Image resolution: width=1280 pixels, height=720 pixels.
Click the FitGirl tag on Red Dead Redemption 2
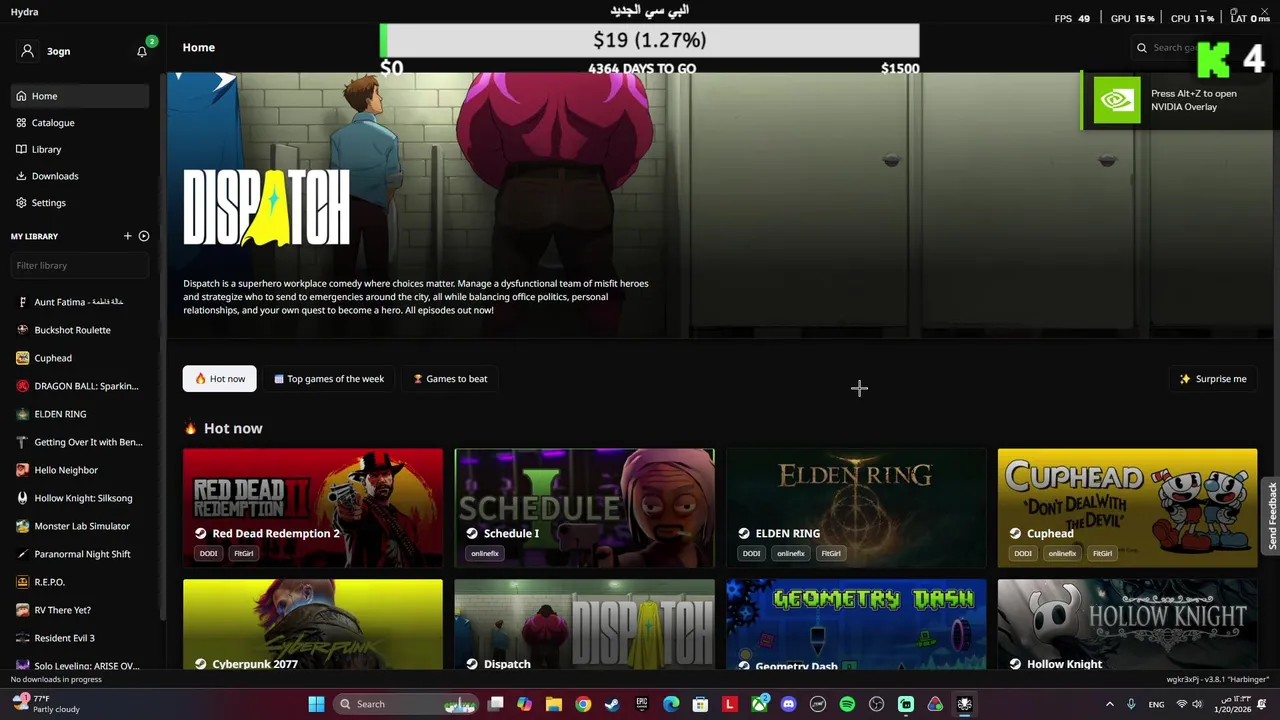pos(244,553)
